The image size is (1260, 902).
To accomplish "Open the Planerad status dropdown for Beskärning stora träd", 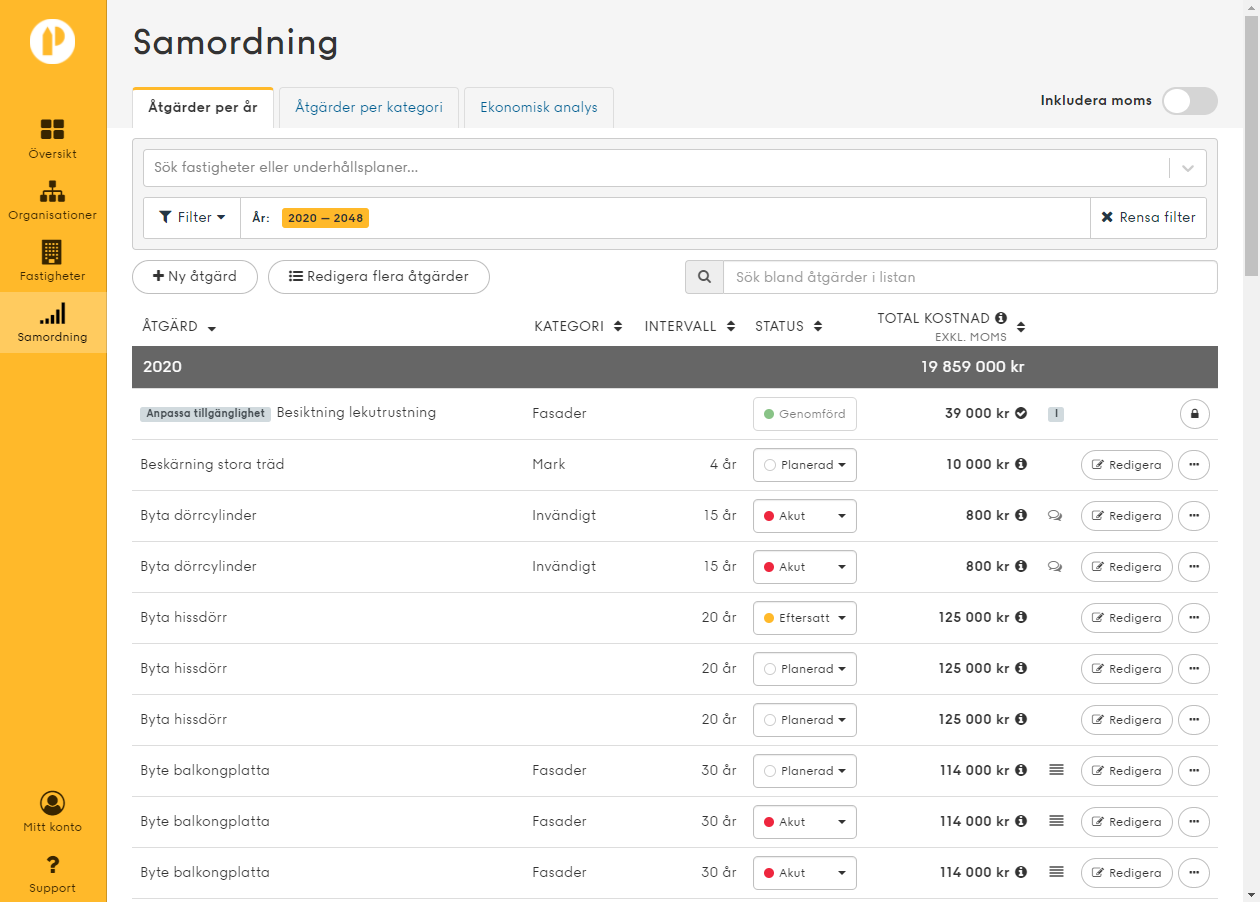I will click(x=805, y=465).
